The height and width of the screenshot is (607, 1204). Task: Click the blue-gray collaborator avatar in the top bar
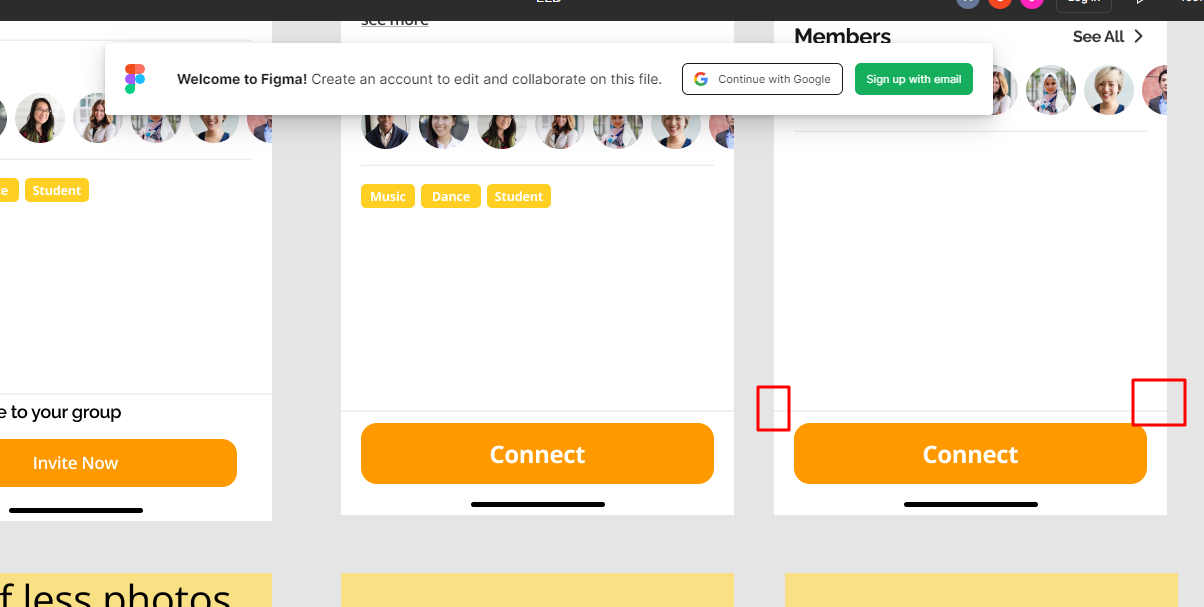click(967, 4)
